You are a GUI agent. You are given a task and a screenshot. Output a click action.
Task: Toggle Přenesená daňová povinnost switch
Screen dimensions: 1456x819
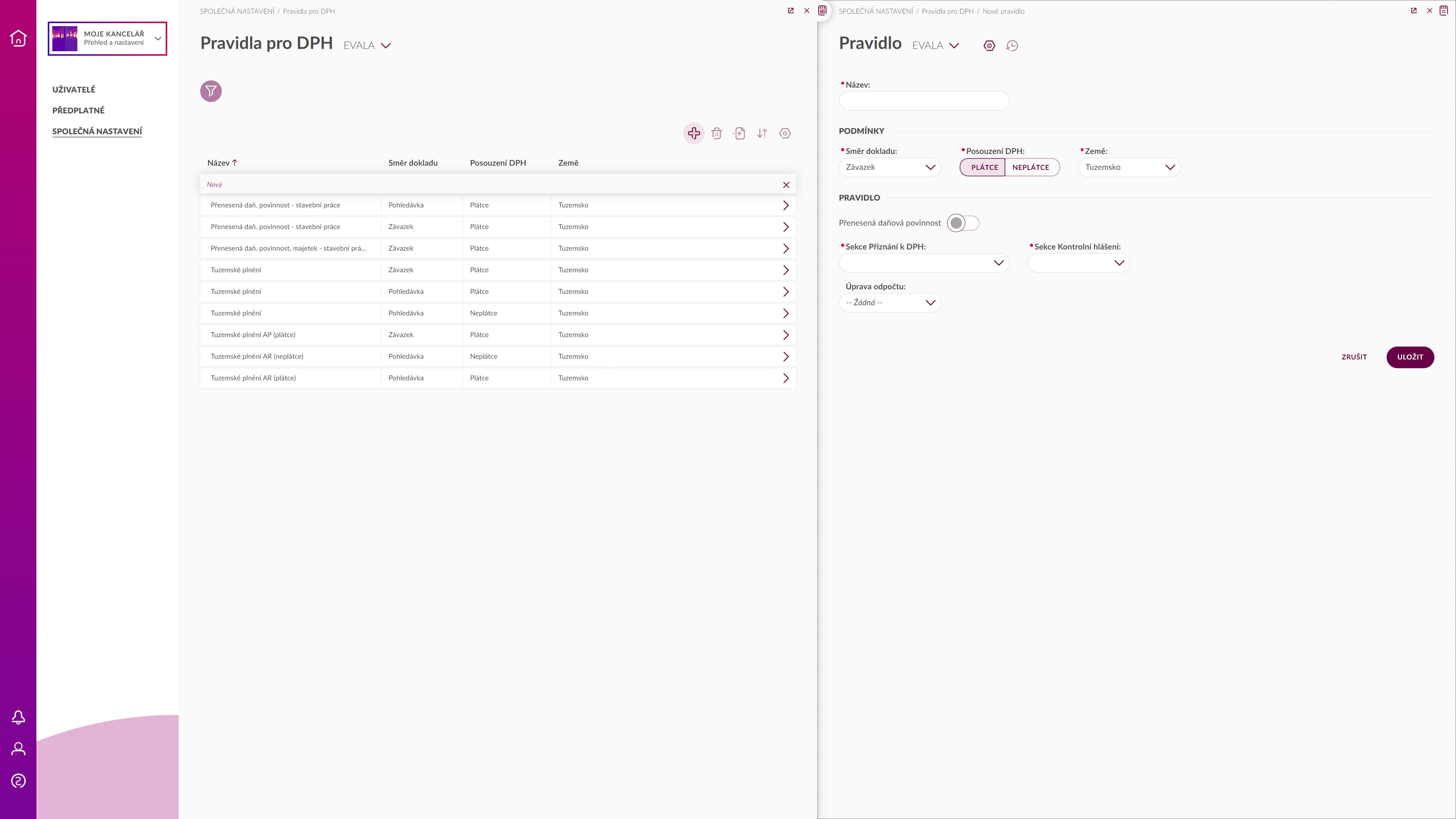[x=963, y=223]
